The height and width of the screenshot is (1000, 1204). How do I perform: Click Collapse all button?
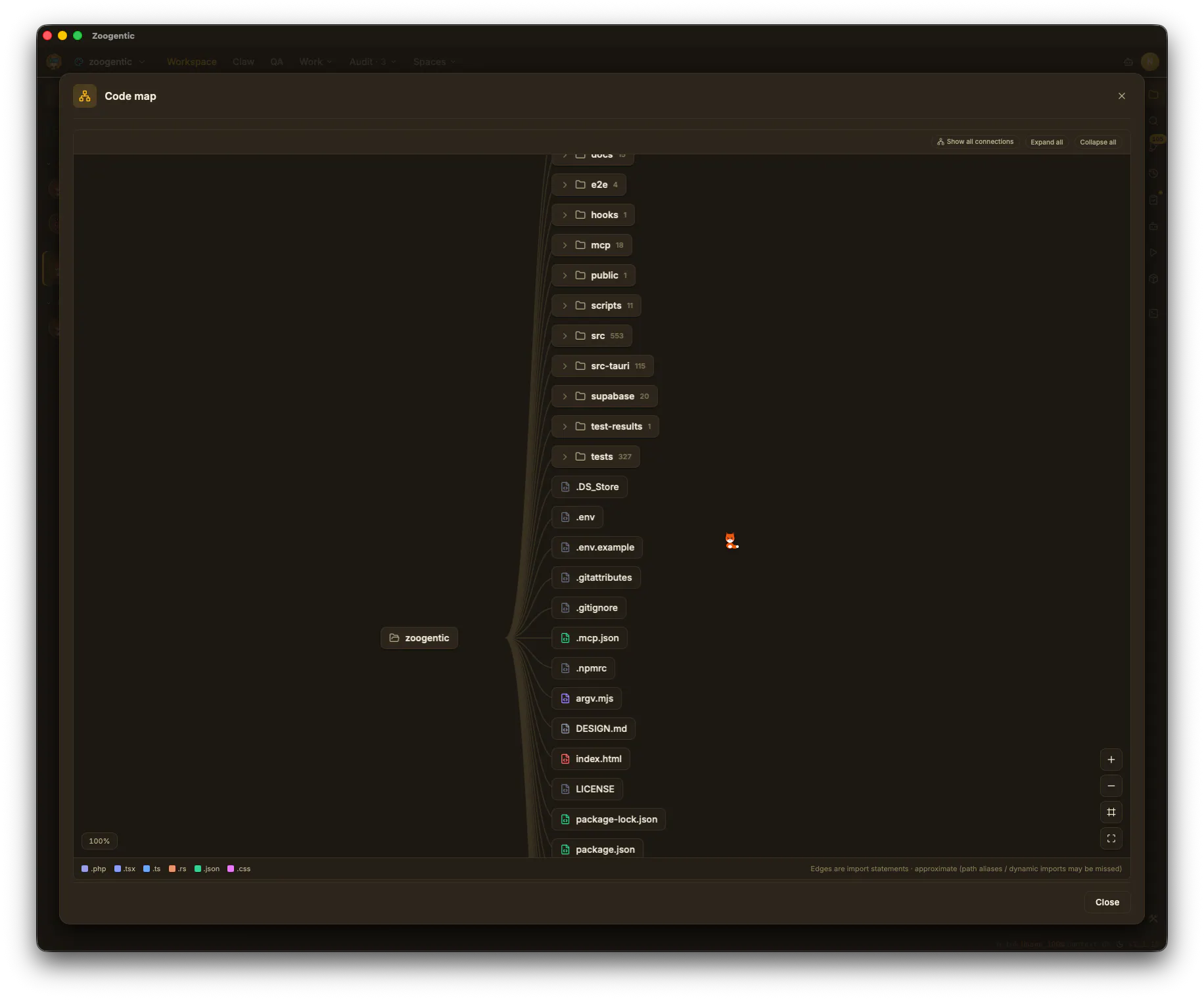point(1098,142)
